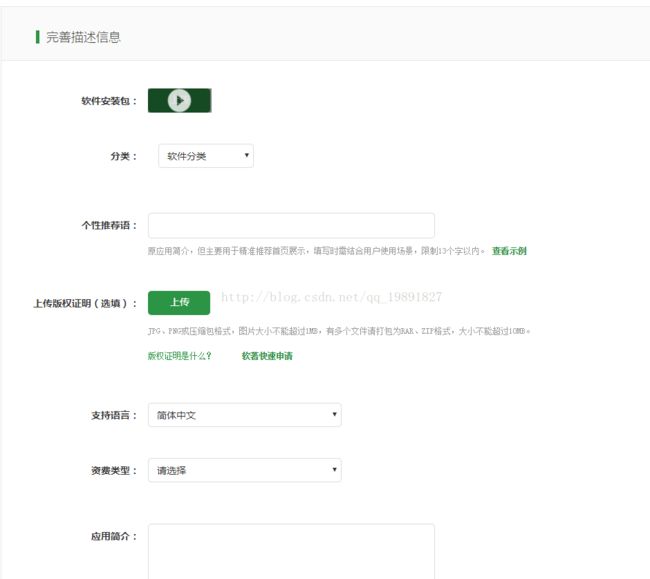Click the 分类 label

pyautogui.click(x=124, y=156)
